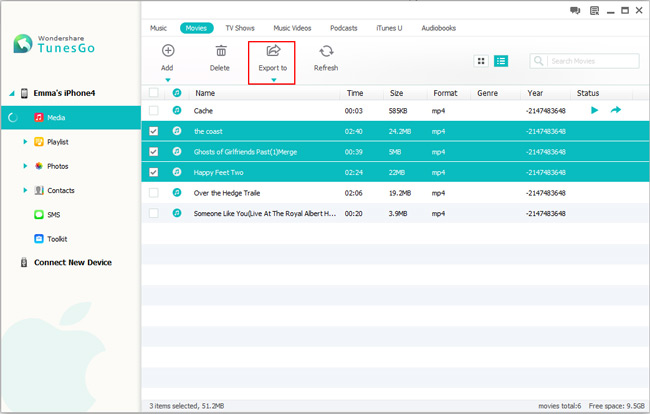Collapse Emma's iPhone4 device tree
This screenshot has height=414, width=650.
point(12,94)
